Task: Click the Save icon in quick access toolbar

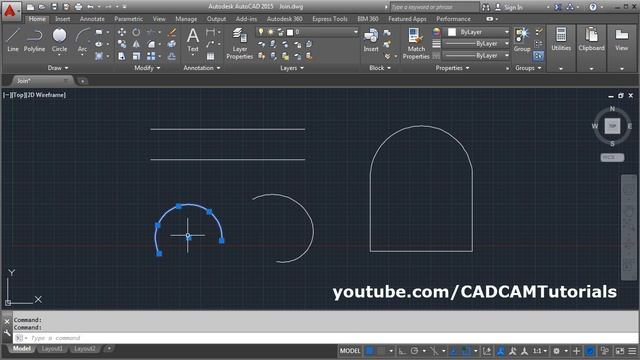Action: (54, 7)
